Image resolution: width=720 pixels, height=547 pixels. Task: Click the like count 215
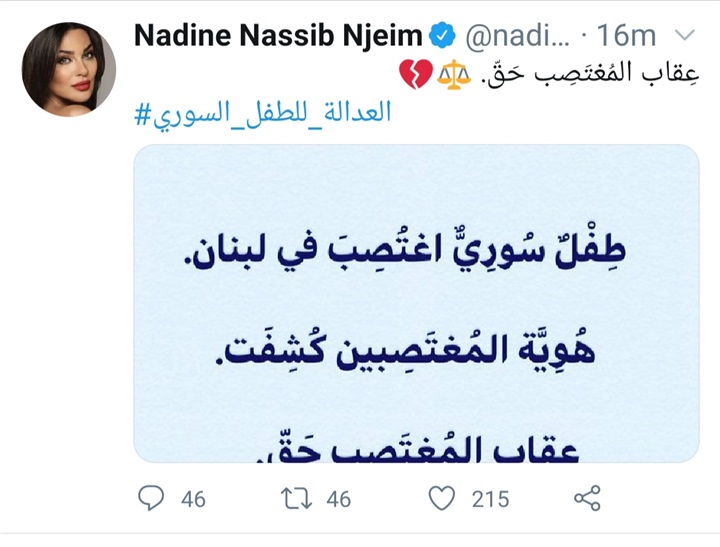[x=490, y=498]
